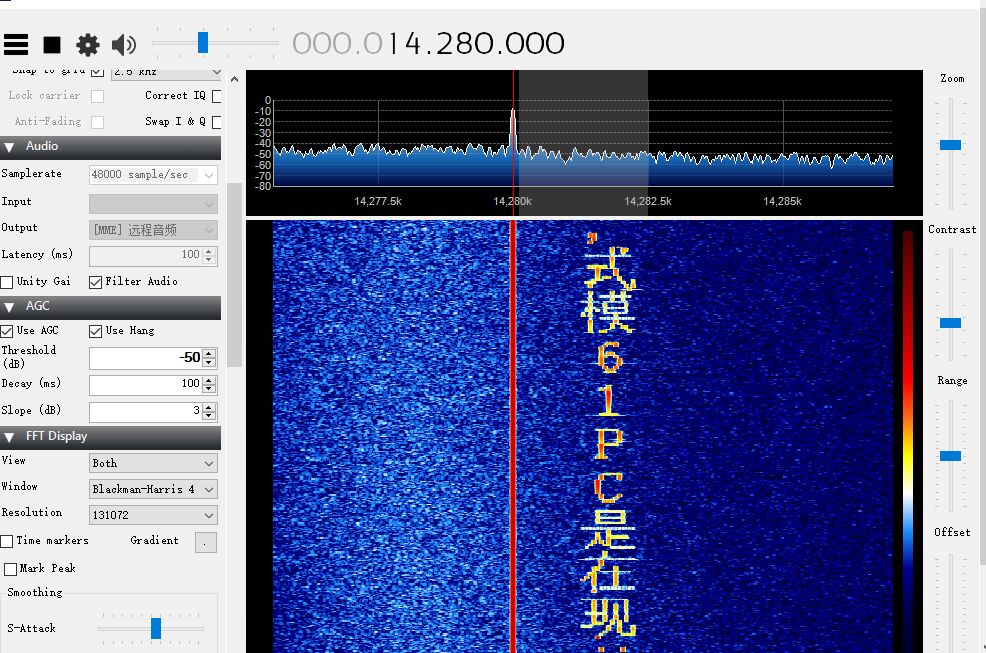
Task: Toggle the Lock carrier checkbox
Action: point(97,96)
